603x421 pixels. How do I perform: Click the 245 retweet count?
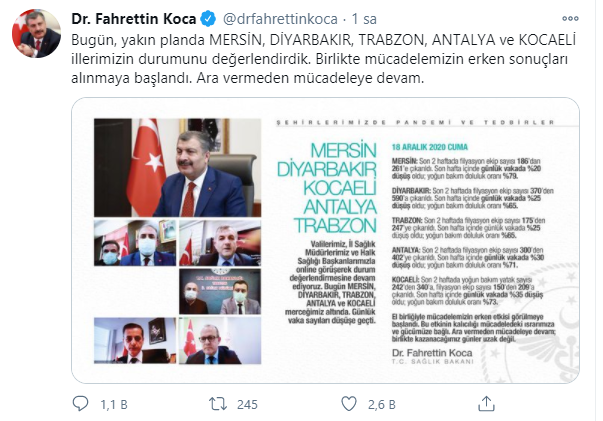point(247,404)
